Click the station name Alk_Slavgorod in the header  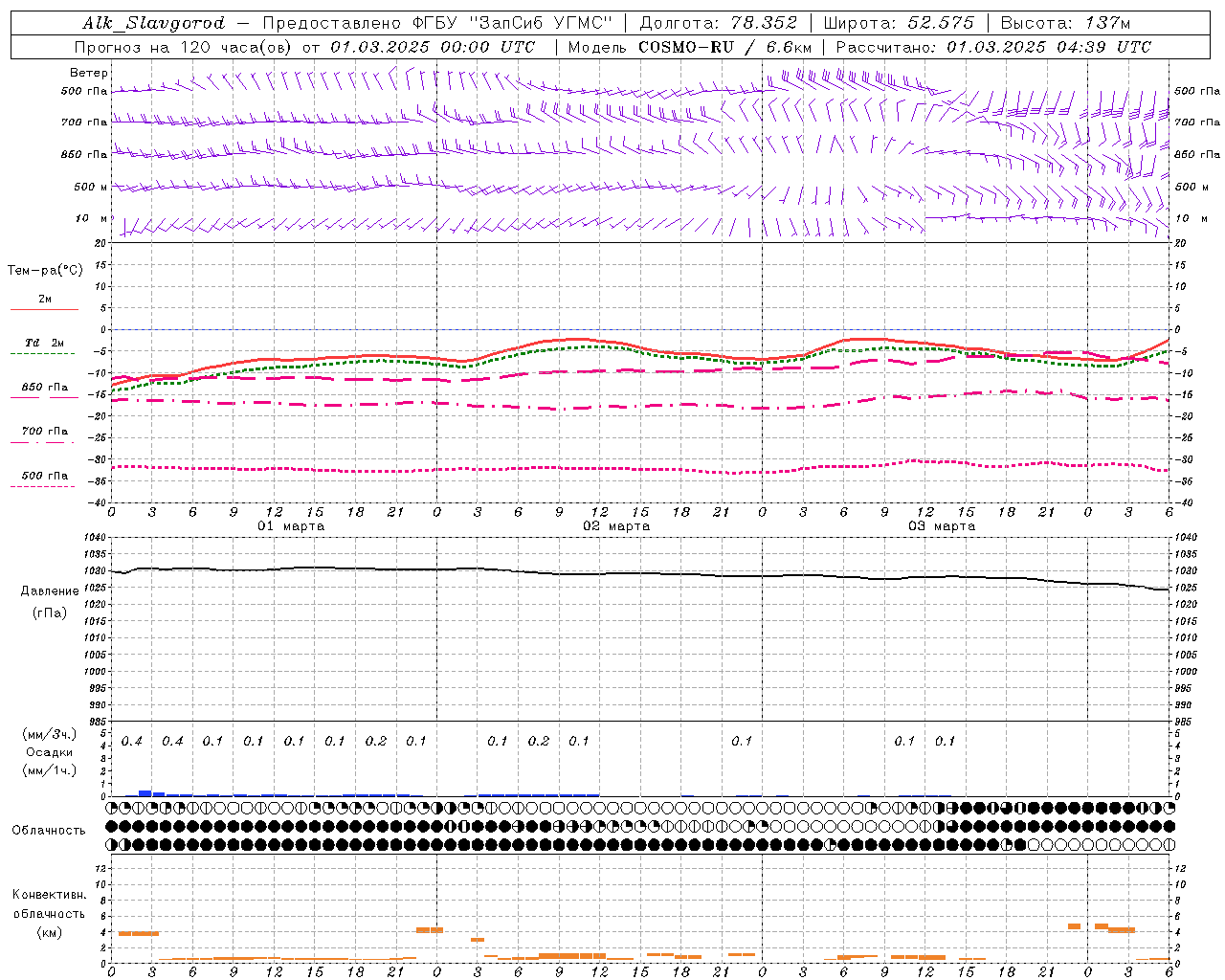(154, 23)
